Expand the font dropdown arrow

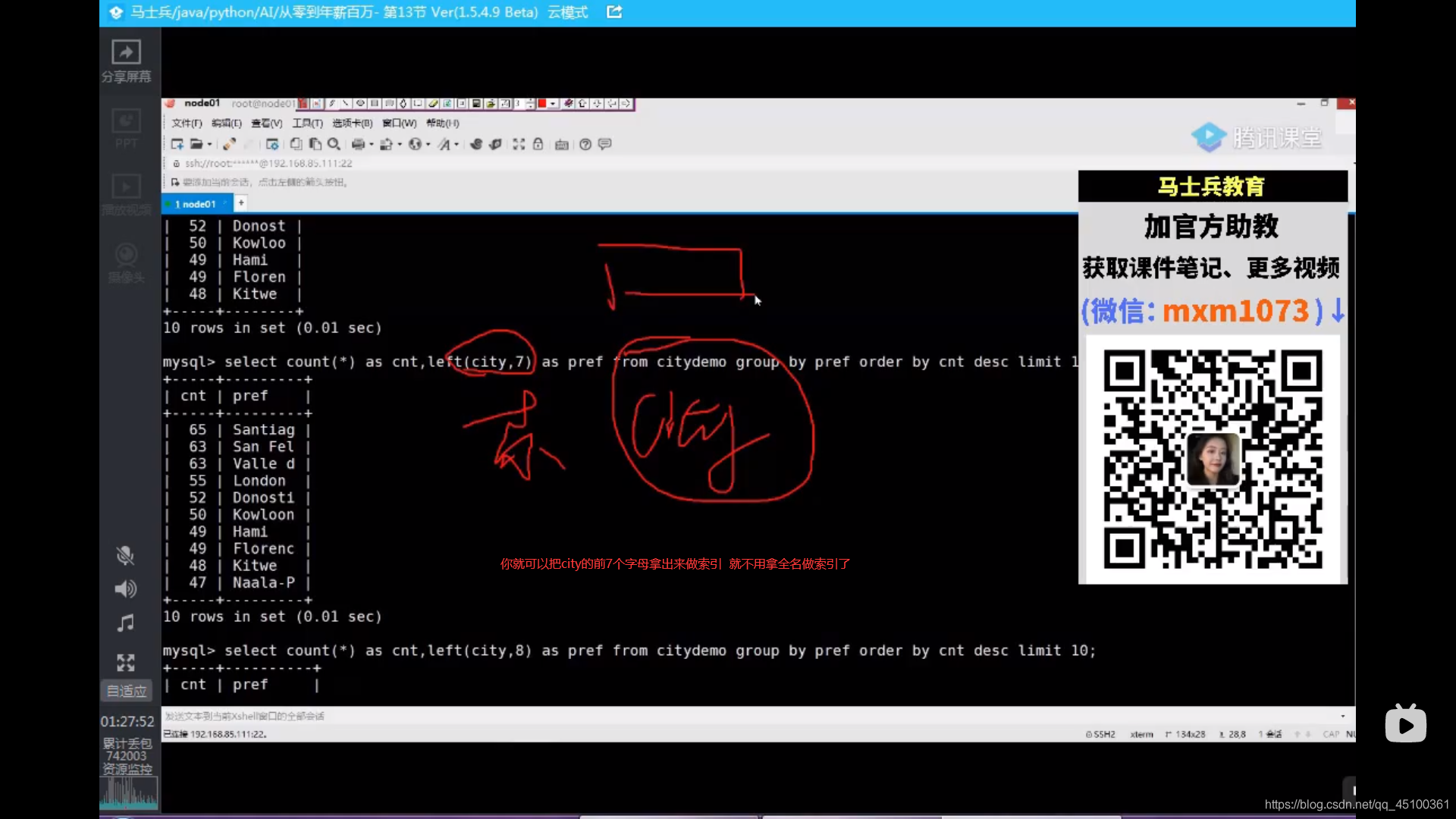(457, 144)
